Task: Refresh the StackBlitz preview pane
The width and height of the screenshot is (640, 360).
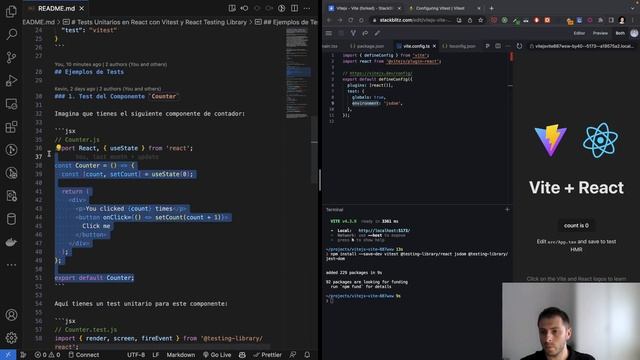Action: pyautogui.click(x=519, y=46)
